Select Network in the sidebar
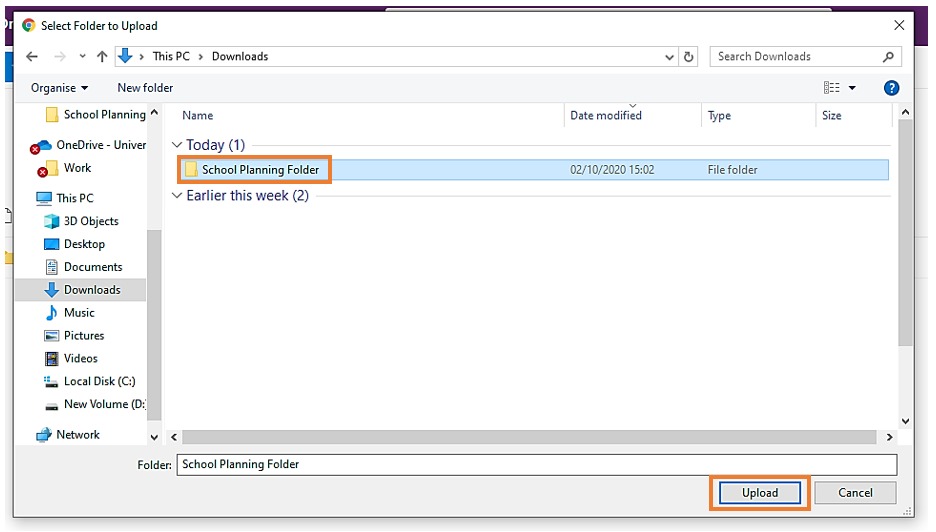This screenshot has width=936, height=532. coord(78,435)
